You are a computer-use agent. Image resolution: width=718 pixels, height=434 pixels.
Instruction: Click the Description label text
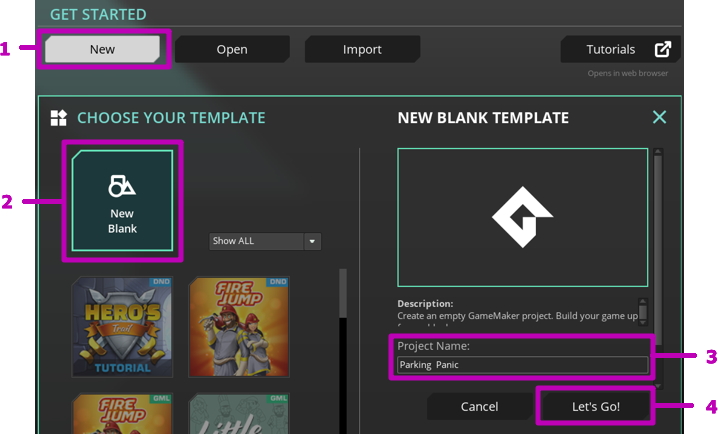tap(425, 304)
